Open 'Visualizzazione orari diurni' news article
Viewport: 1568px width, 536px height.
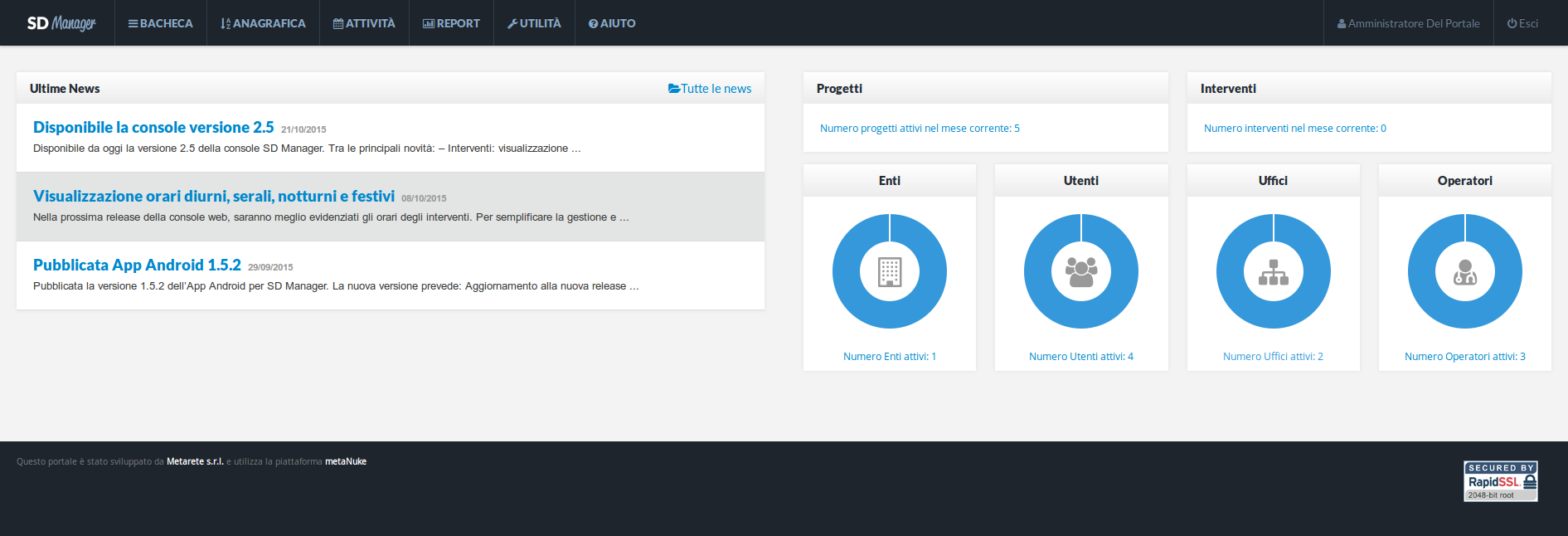[x=214, y=196]
